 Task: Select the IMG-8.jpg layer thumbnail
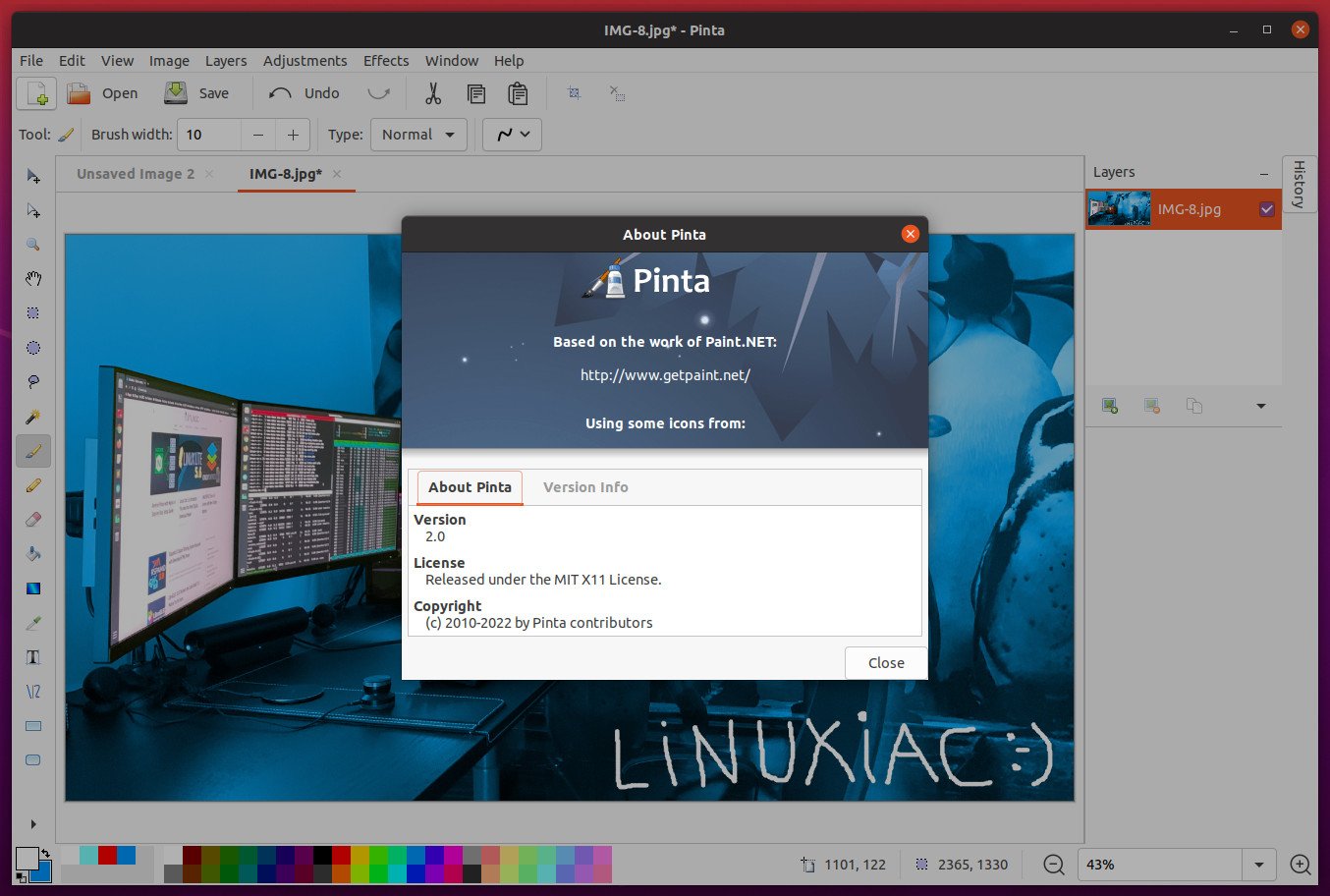tap(1119, 209)
